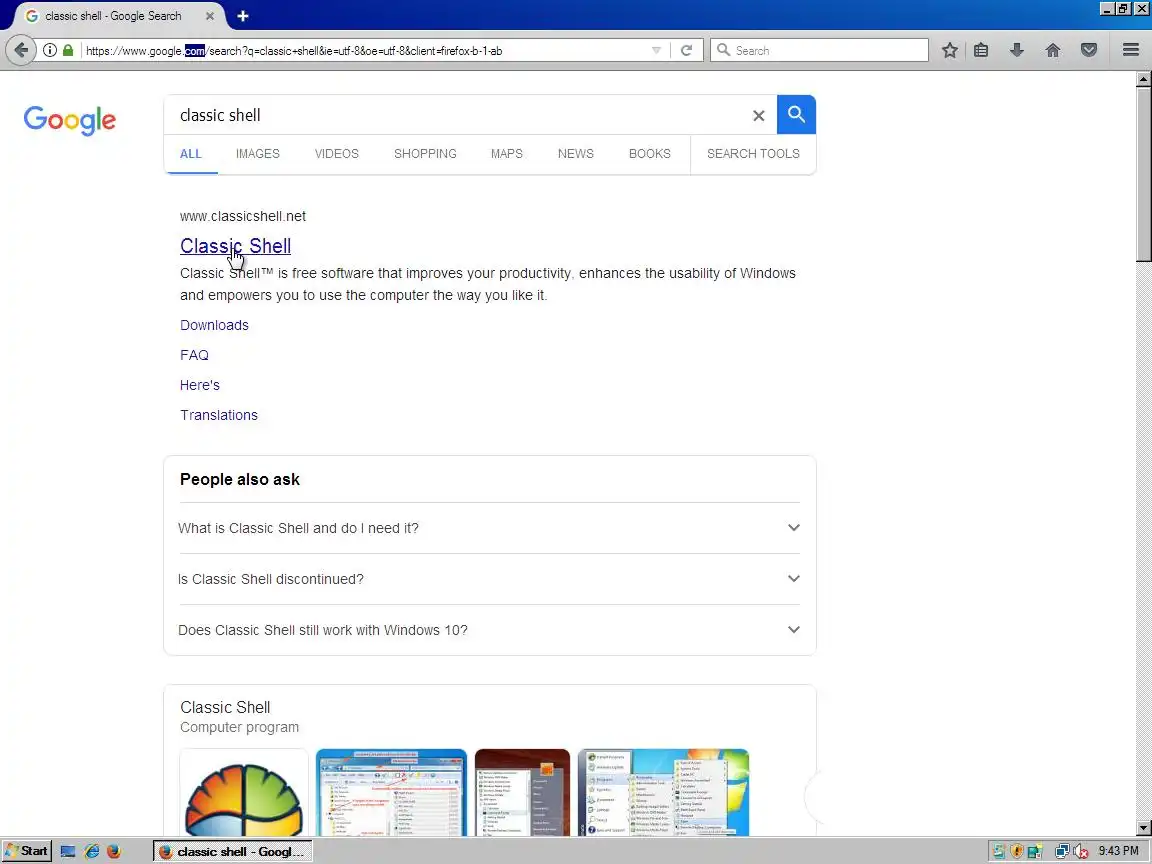Save page to Pocket icon
1152x864 pixels.
(x=1089, y=50)
